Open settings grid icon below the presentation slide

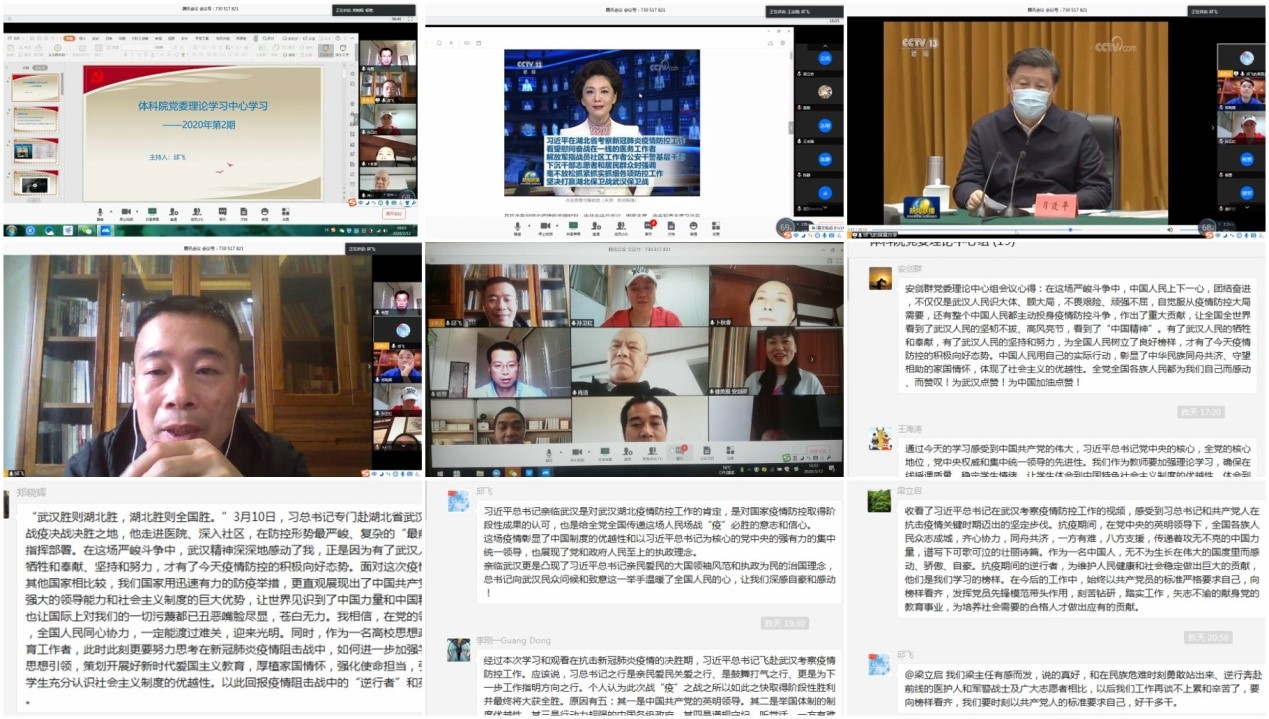tap(286, 212)
